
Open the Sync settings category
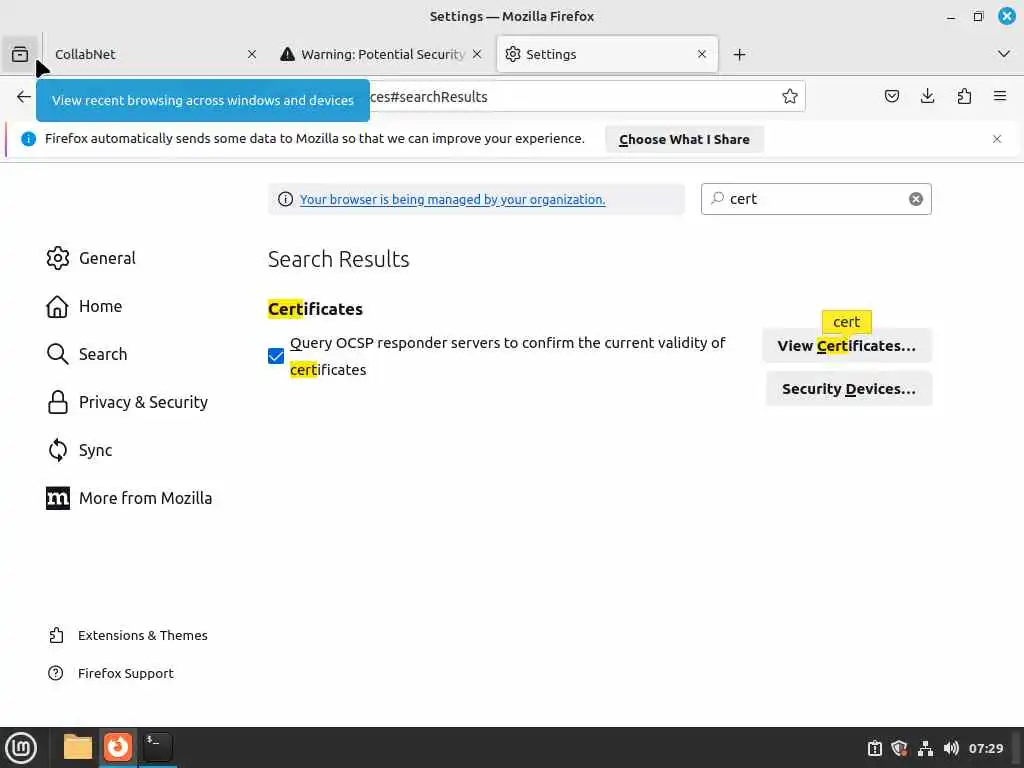(x=80, y=450)
